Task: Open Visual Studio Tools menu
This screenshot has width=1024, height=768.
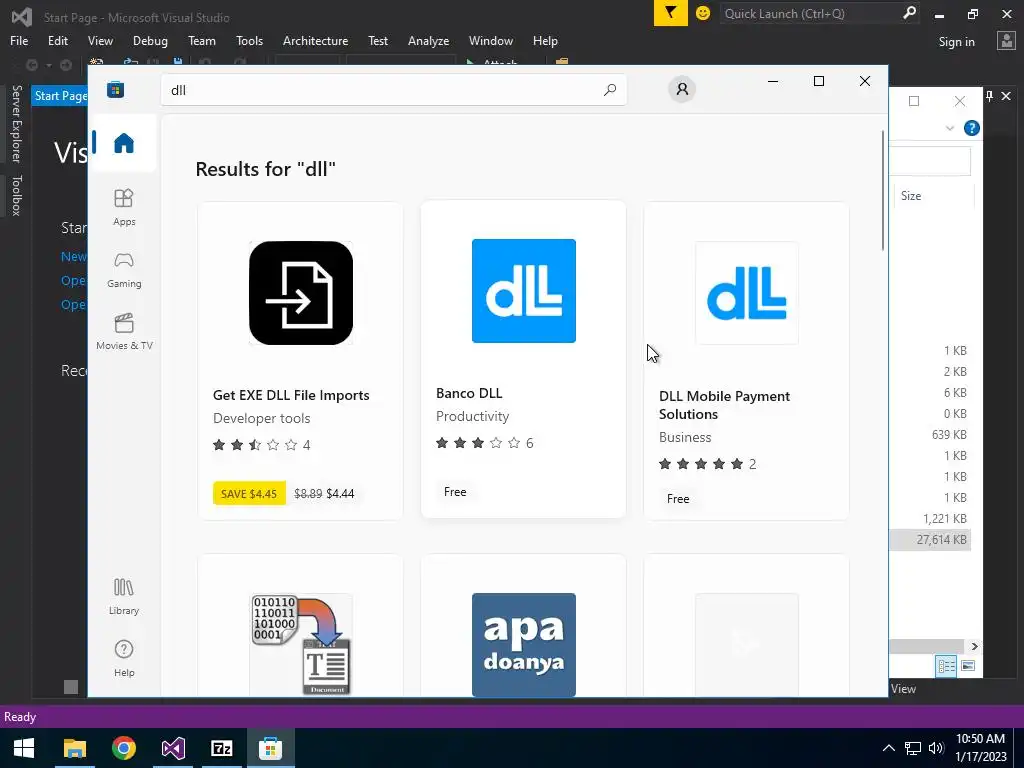Action: [249, 40]
